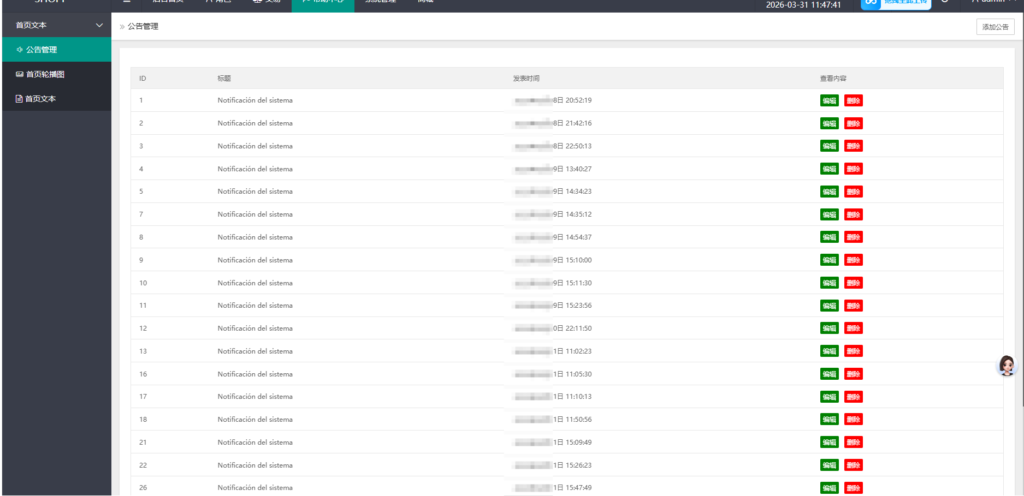Edit the announcement with ID 16
The image size is (1024, 496).
click(829, 374)
